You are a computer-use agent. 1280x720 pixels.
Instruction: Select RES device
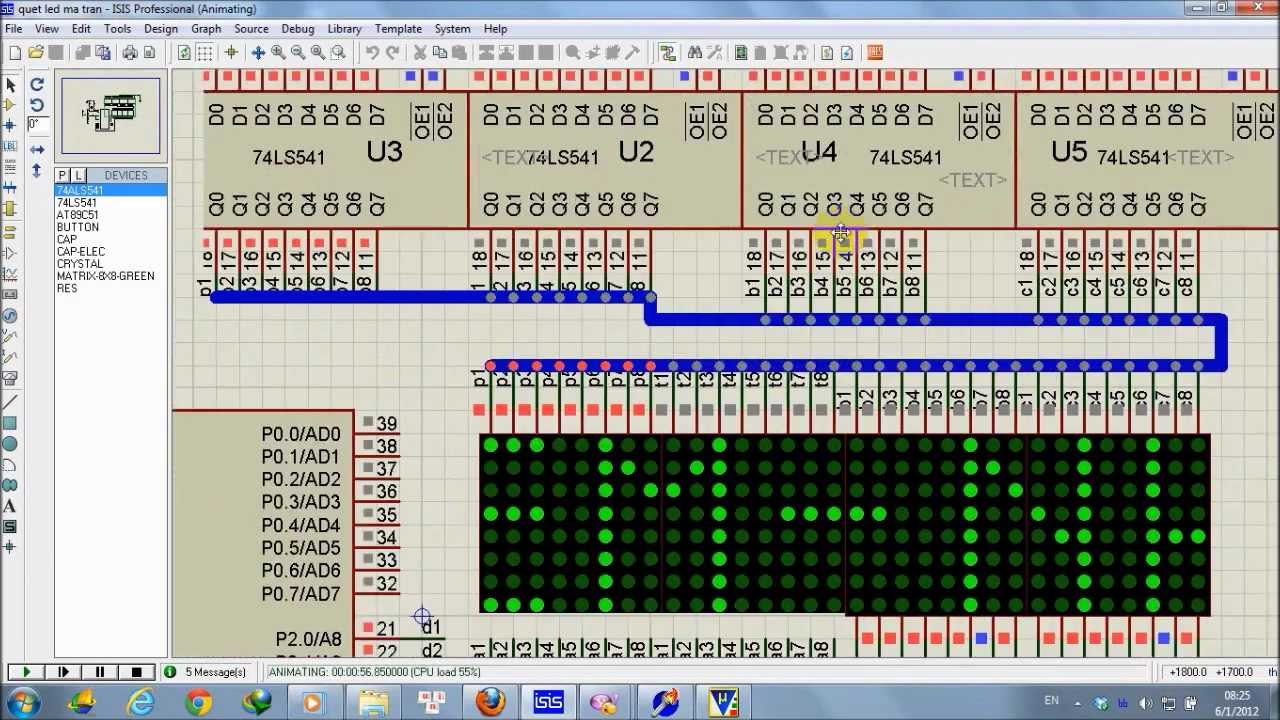pyautogui.click(x=66, y=288)
